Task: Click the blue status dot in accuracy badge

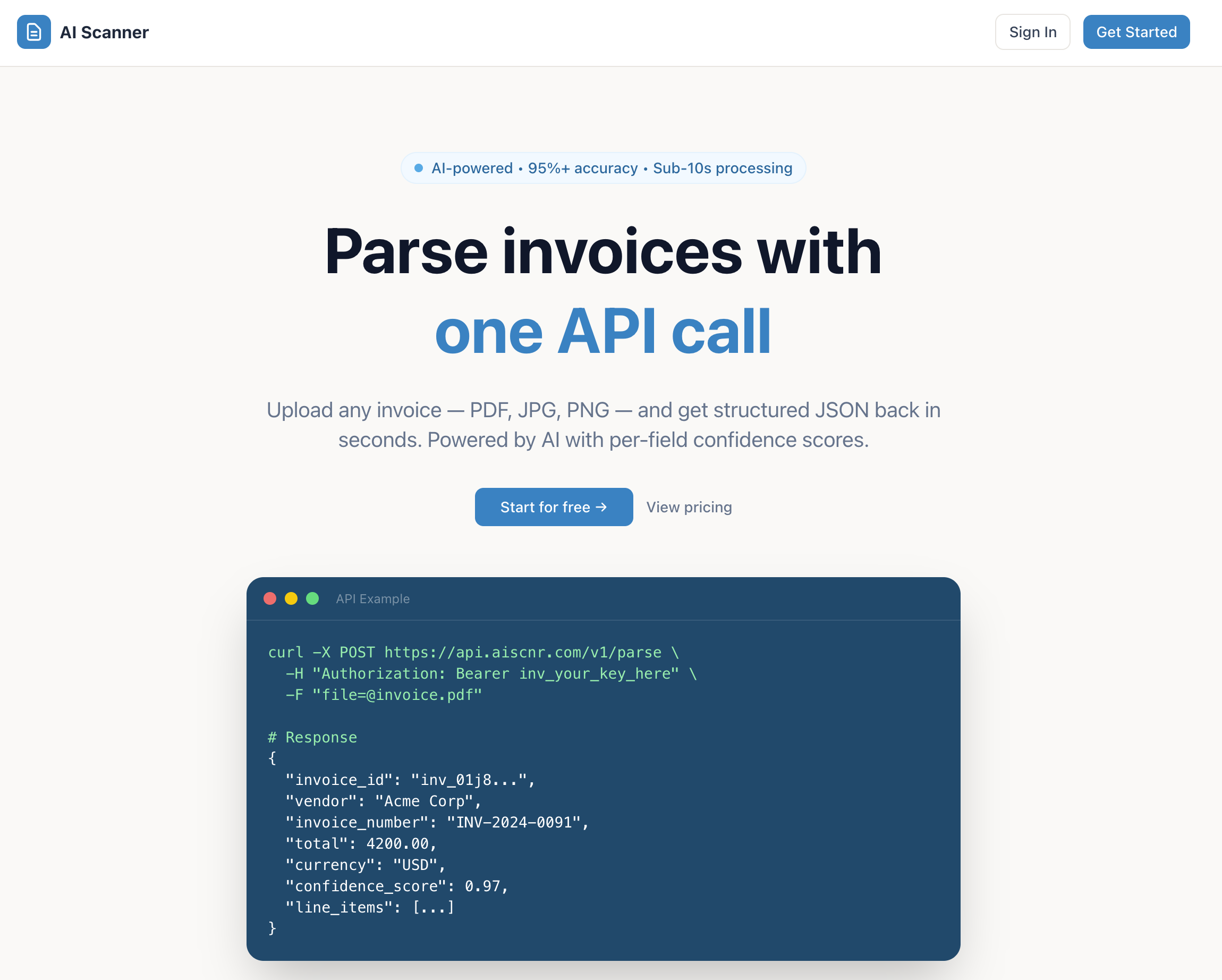Action: click(419, 168)
